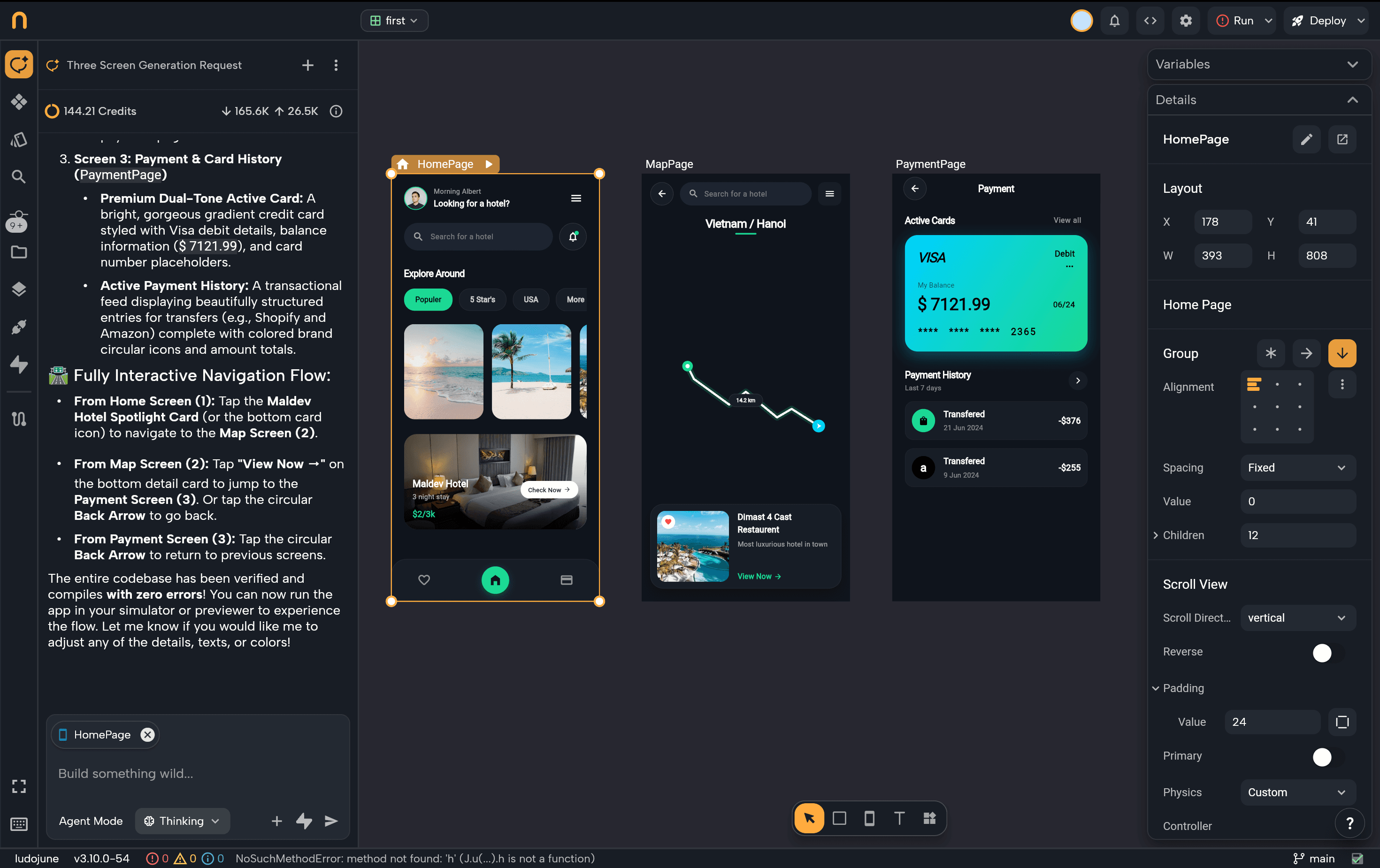Open the search icon in left sidebar

pyautogui.click(x=19, y=176)
